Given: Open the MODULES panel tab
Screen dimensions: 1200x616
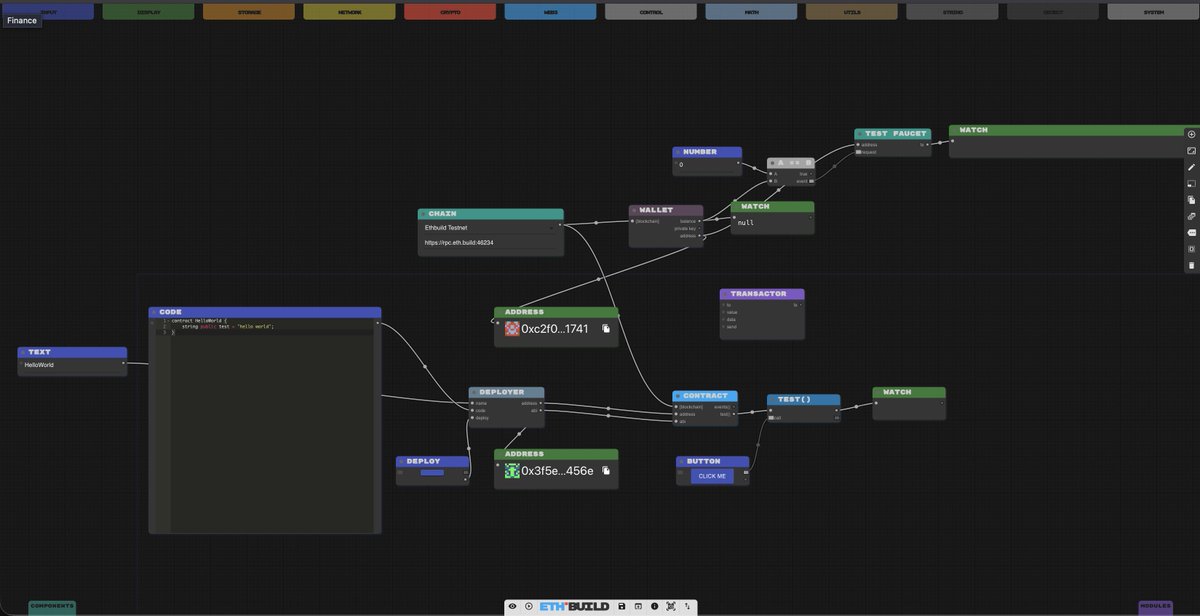Looking at the screenshot, I should [x=1155, y=606].
